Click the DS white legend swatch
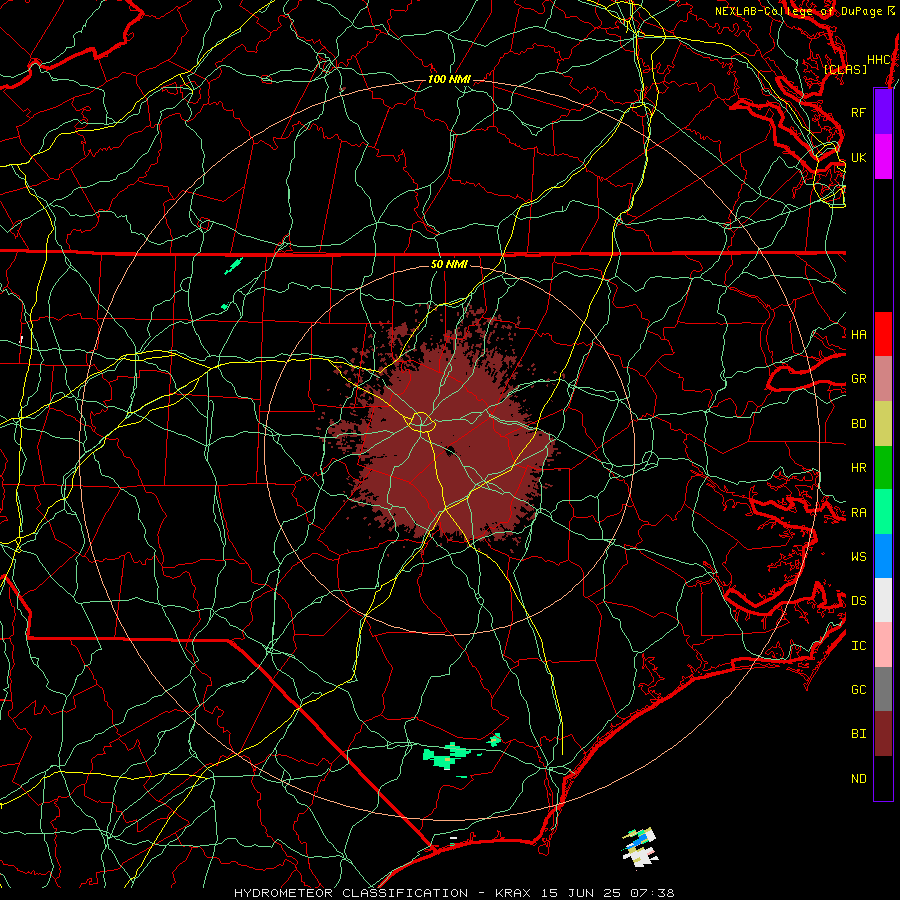This screenshot has width=900, height=900. coord(883,600)
